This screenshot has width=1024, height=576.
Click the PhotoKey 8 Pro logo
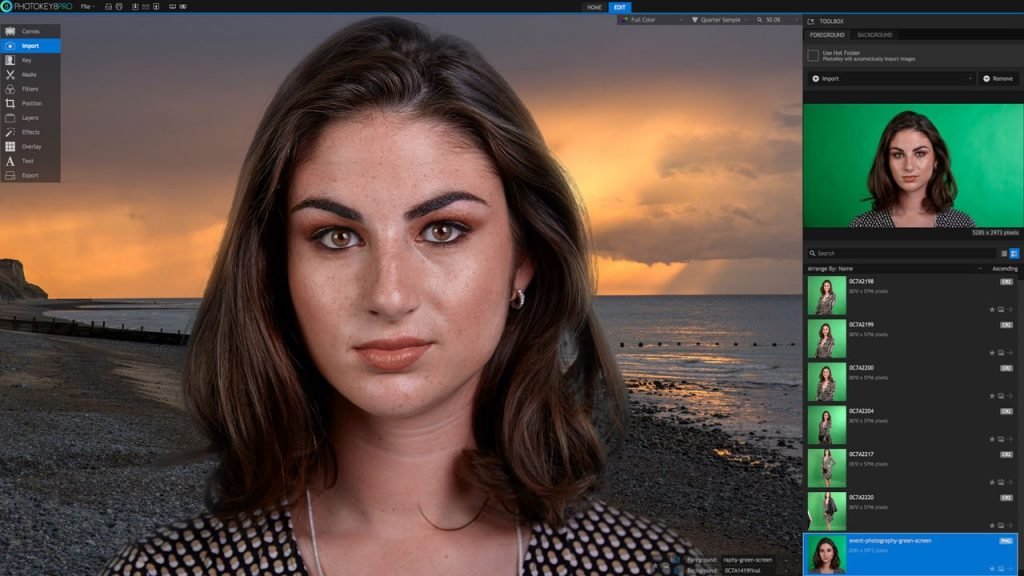pos(37,7)
